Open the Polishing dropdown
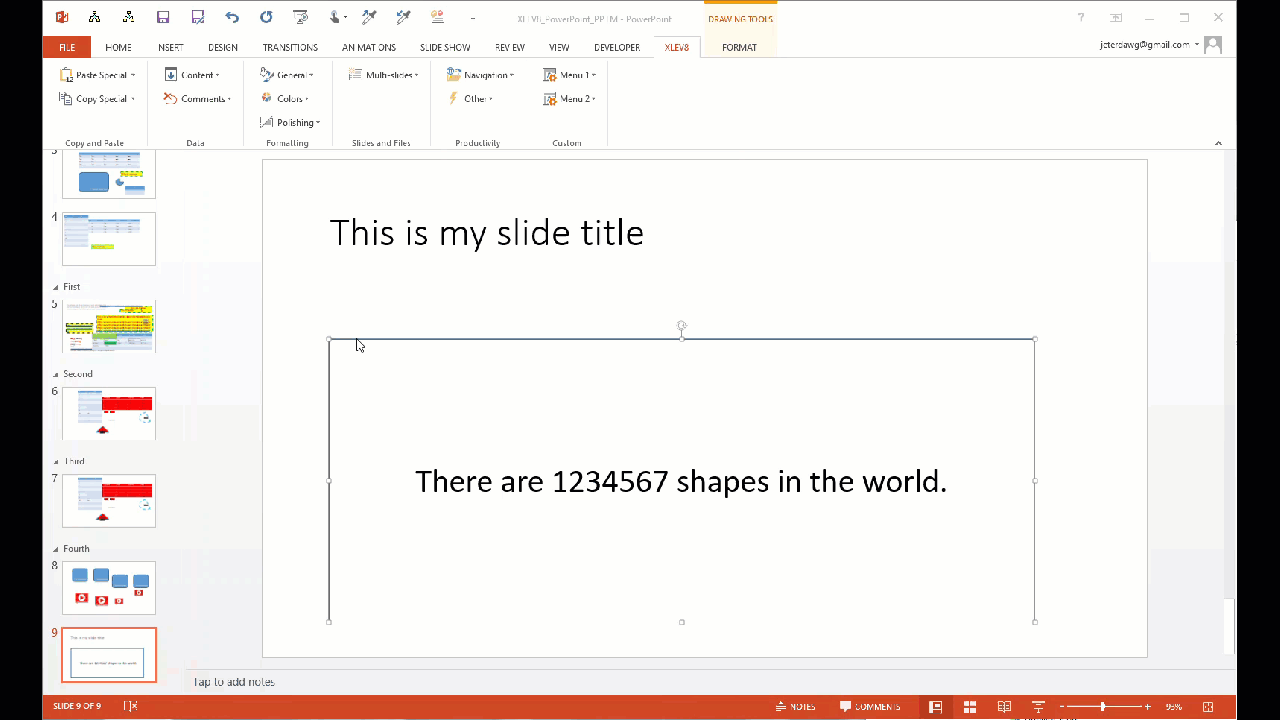This screenshot has height=720, width=1280. tap(290, 123)
